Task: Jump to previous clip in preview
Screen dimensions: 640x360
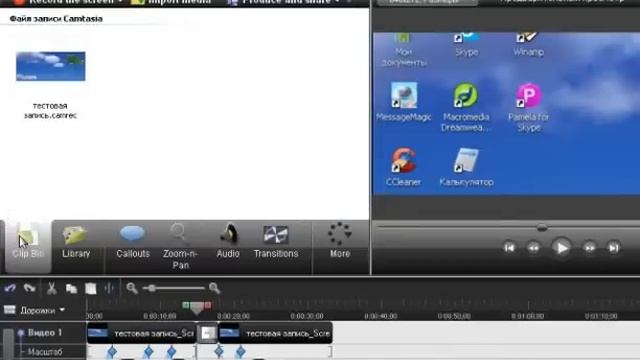Action: [509, 247]
